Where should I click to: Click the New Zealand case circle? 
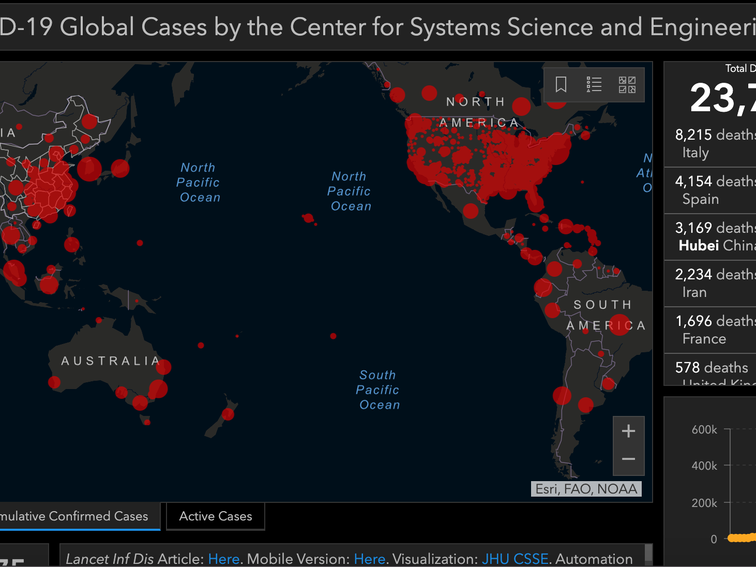click(228, 414)
